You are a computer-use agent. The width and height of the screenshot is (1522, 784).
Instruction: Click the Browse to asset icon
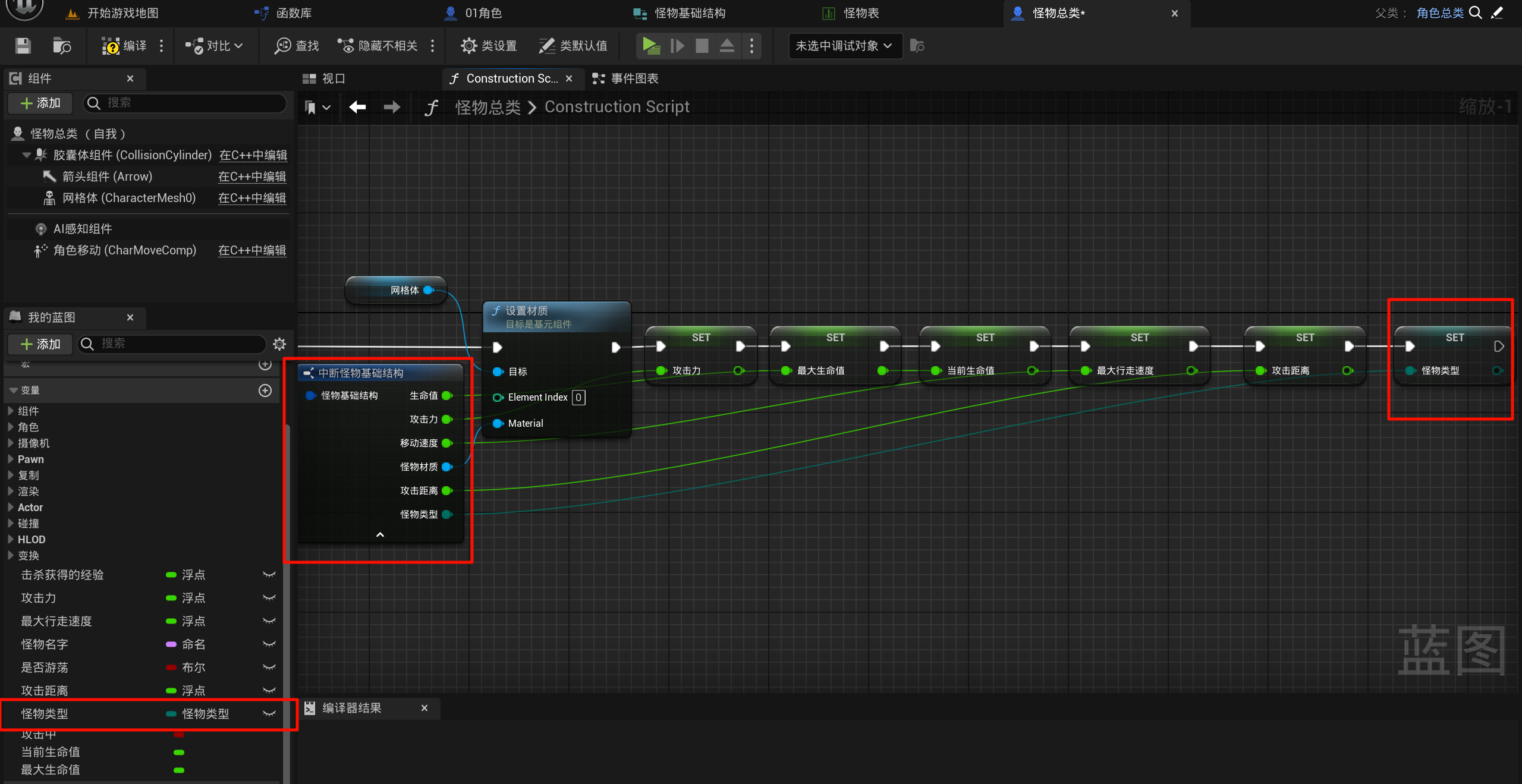[61, 46]
